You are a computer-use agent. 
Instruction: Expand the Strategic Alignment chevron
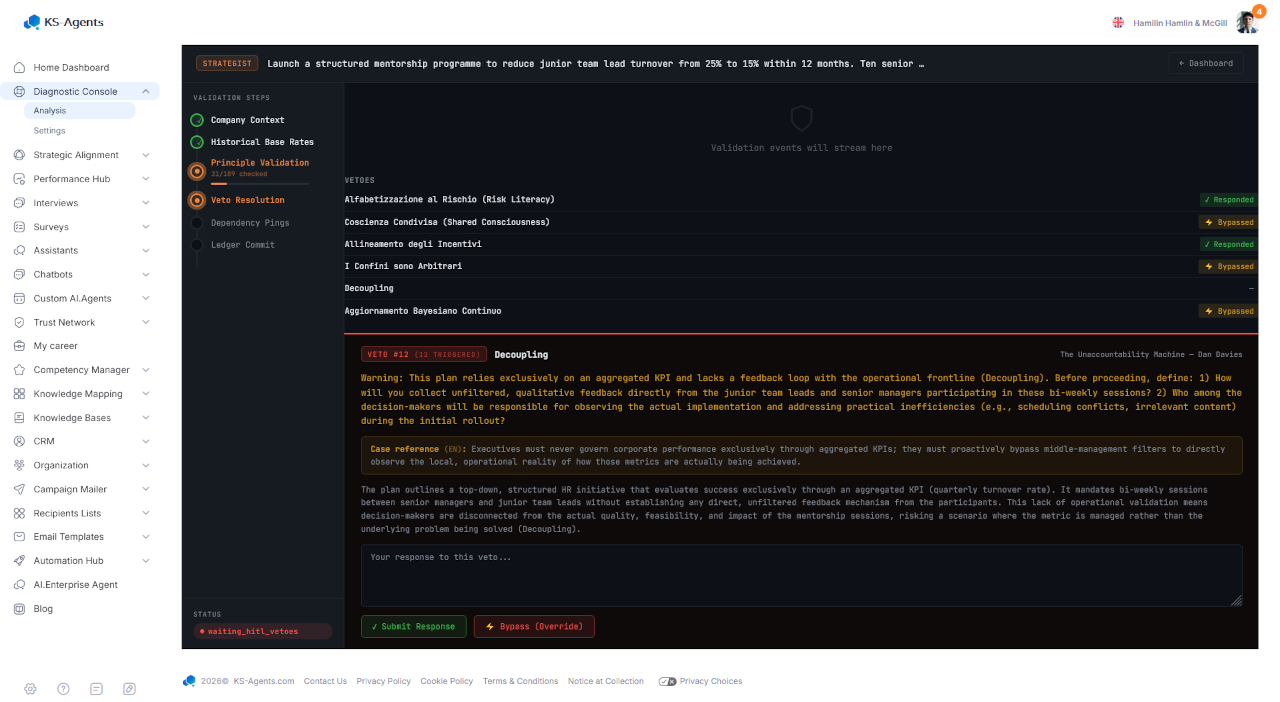point(146,155)
